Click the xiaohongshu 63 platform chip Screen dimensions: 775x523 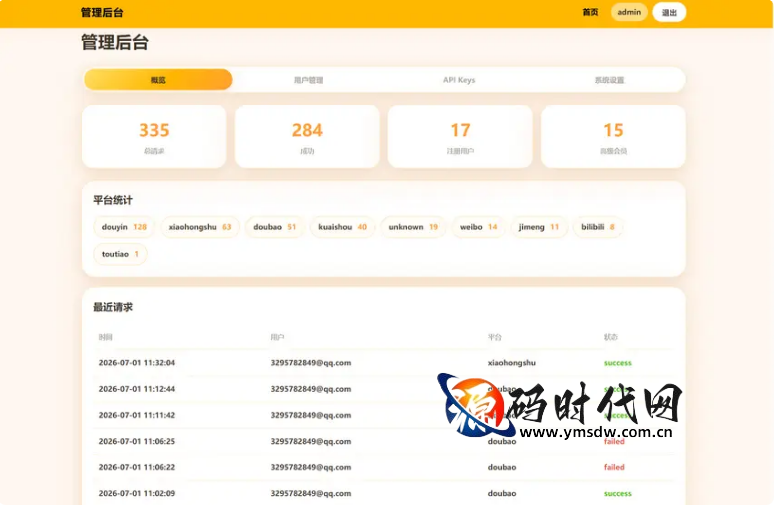coord(200,227)
